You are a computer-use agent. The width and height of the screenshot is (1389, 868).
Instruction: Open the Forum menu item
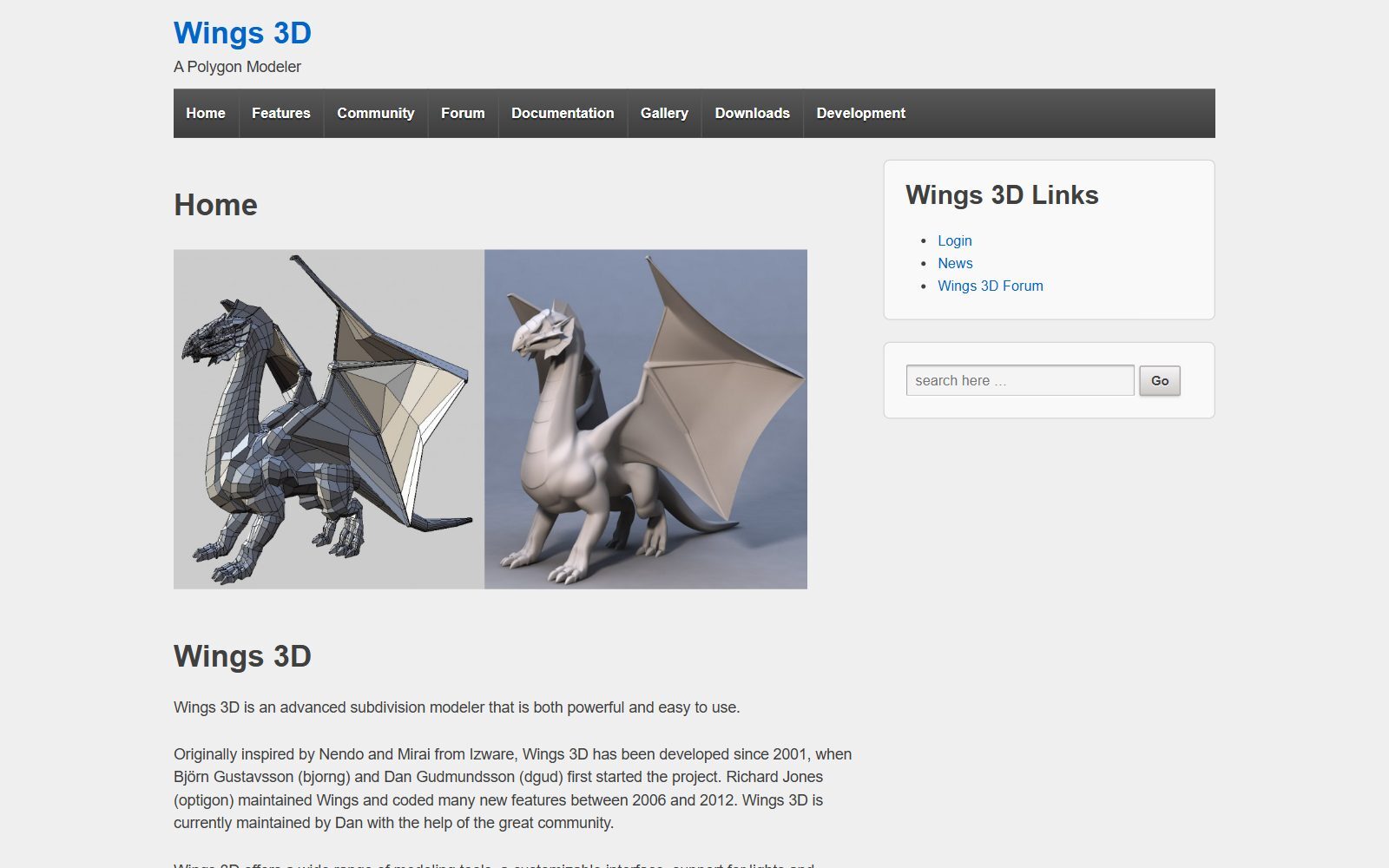tap(463, 113)
